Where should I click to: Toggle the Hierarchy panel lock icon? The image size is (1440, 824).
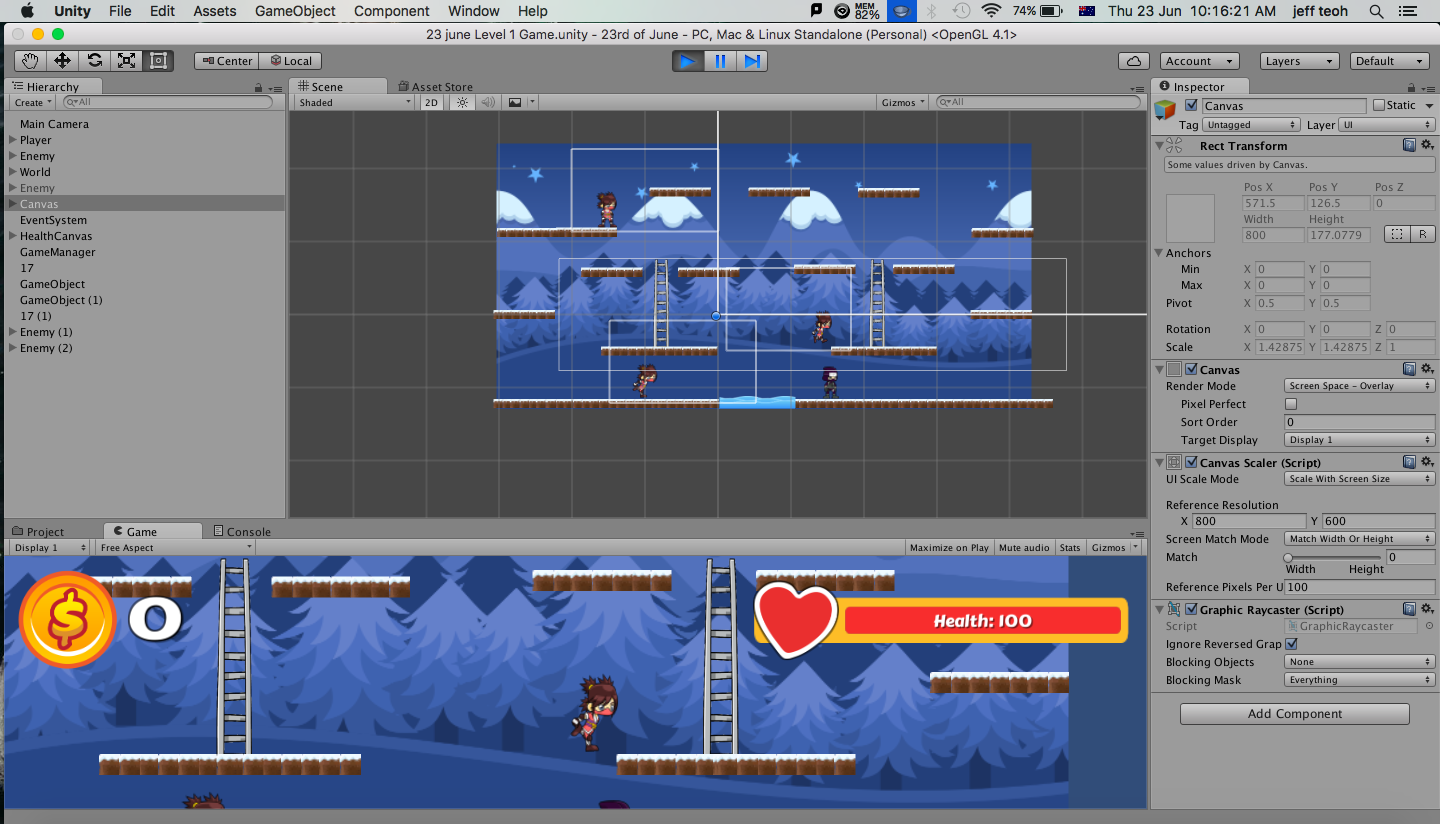coord(258,87)
